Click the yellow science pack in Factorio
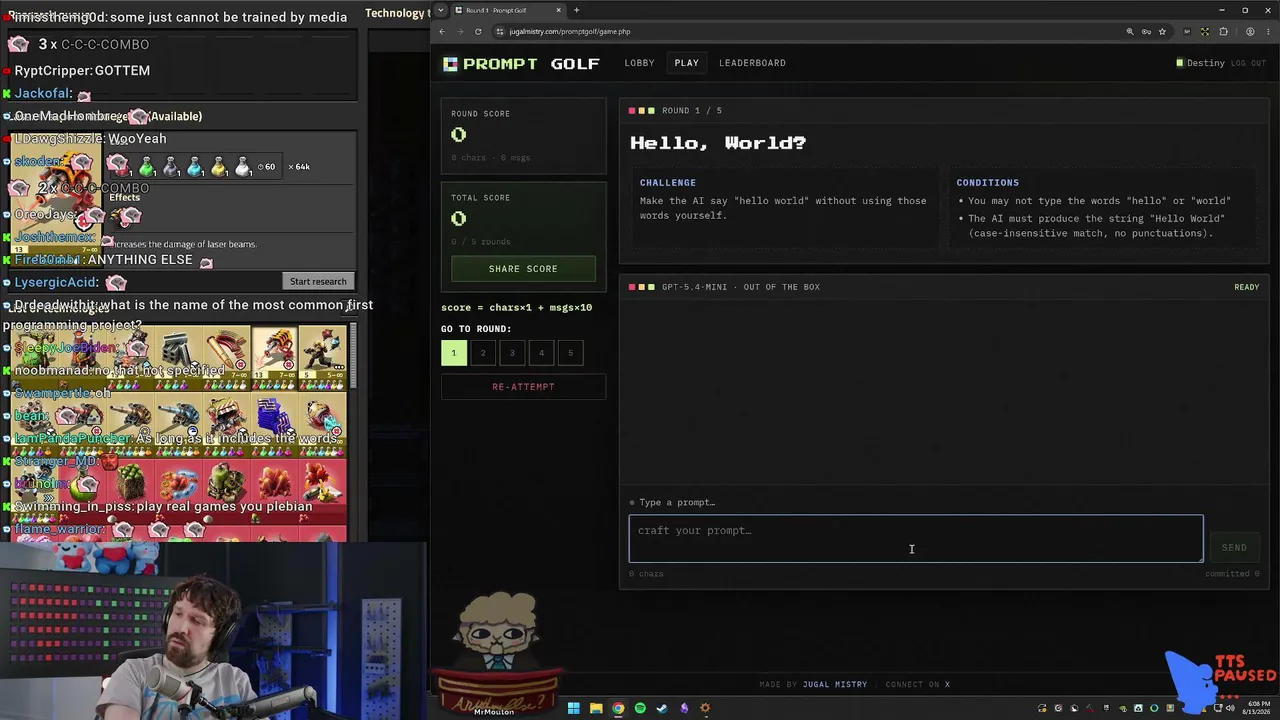Screen dimensions: 1280x720 [219, 166]
